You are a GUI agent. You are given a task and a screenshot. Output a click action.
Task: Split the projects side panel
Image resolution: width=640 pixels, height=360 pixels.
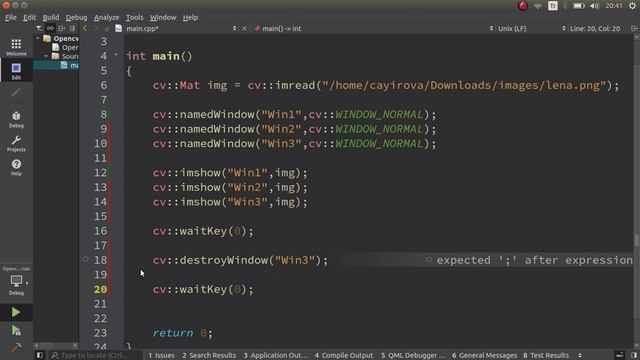[61, 28]
